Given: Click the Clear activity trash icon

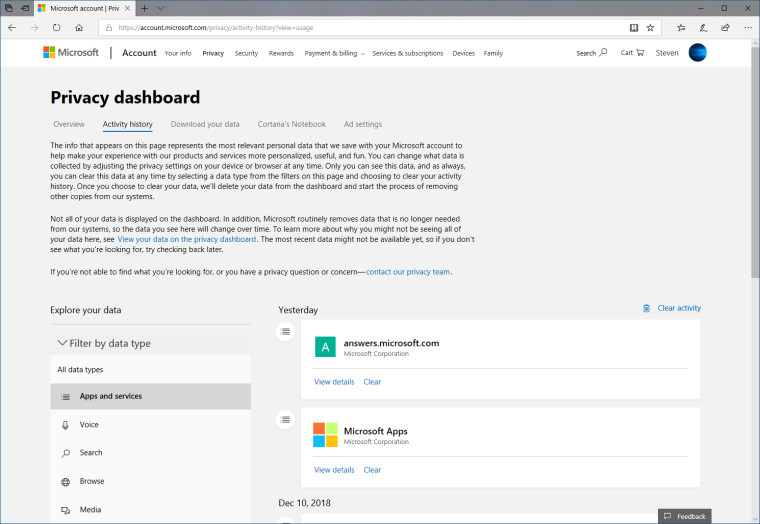Looking at the screenshot, I should (646, 308).
